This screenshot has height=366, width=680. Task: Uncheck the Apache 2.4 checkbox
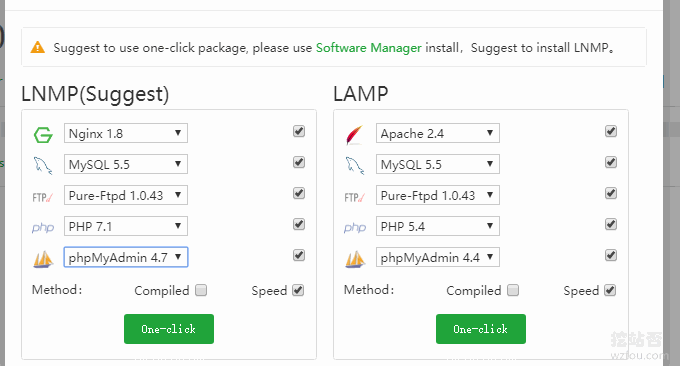tap(611, 131)
